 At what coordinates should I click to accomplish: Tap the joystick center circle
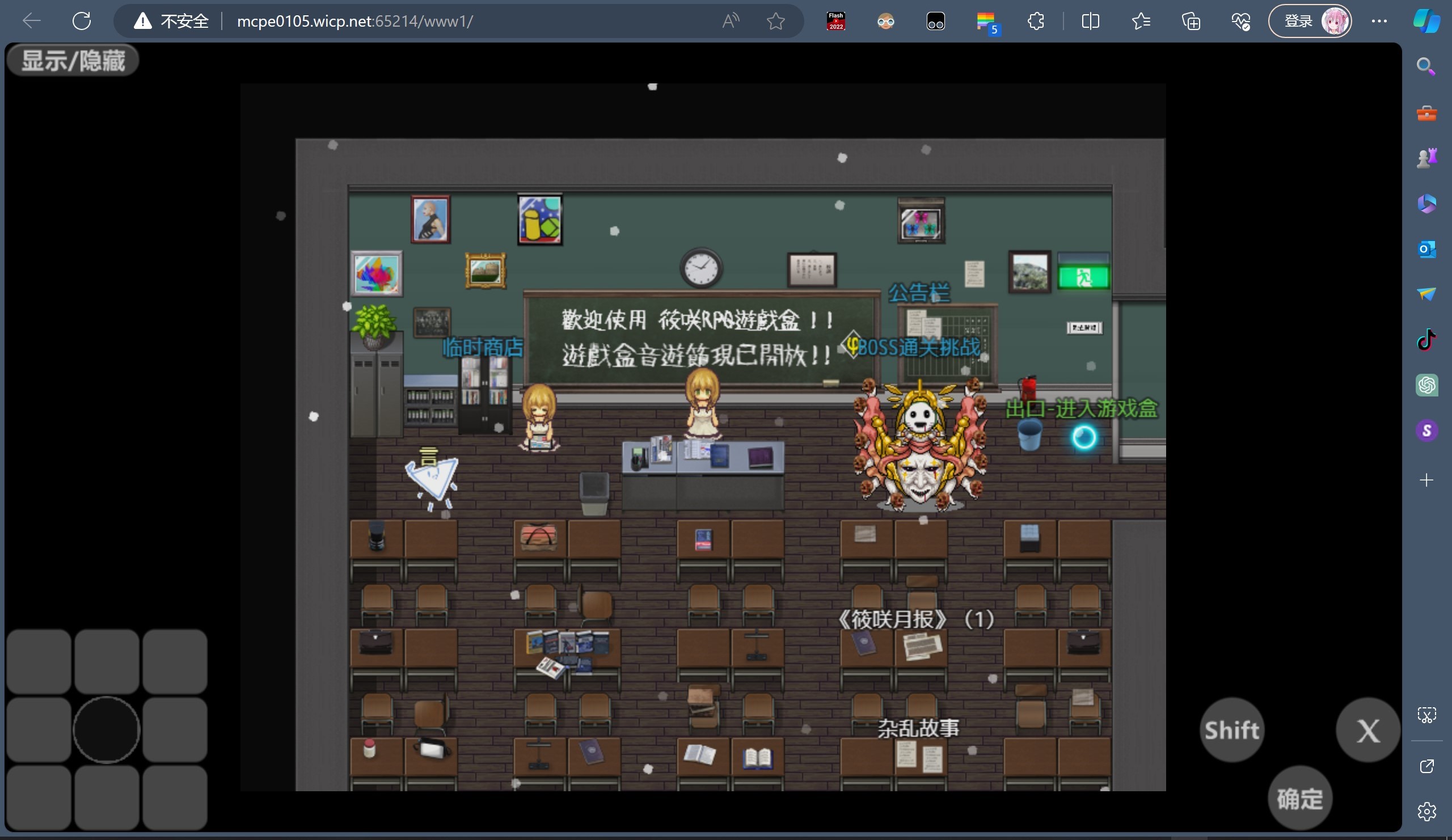106,730
